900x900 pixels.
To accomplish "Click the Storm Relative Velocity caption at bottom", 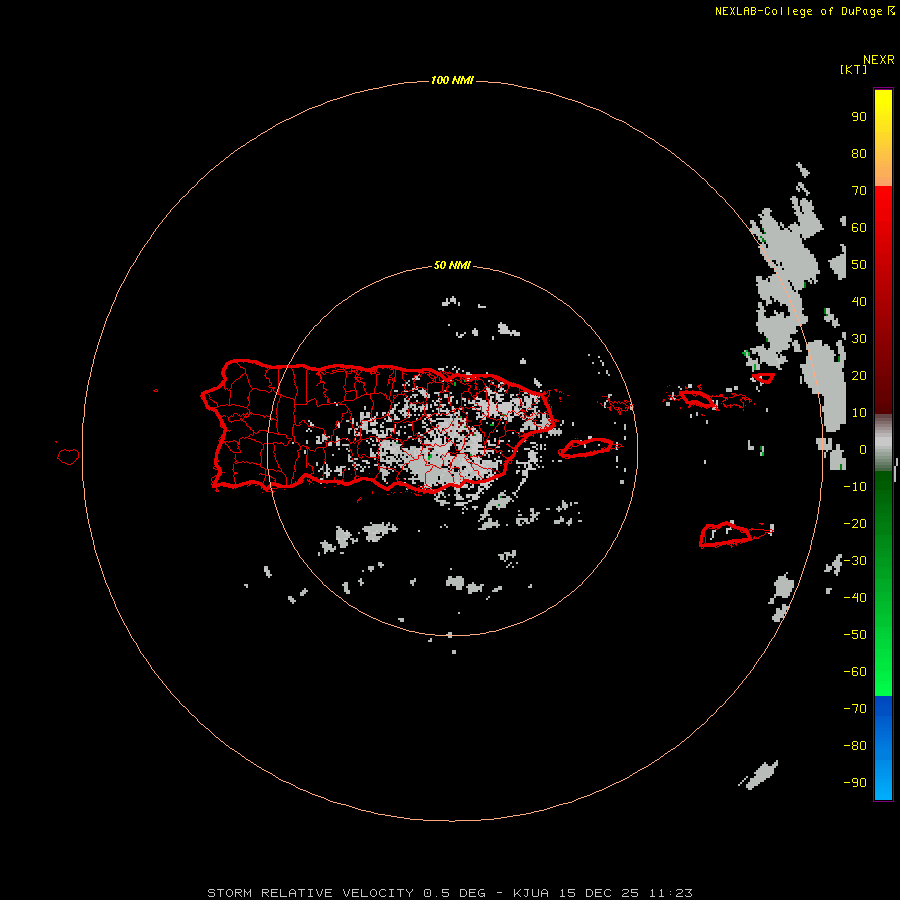I will 449,893.
